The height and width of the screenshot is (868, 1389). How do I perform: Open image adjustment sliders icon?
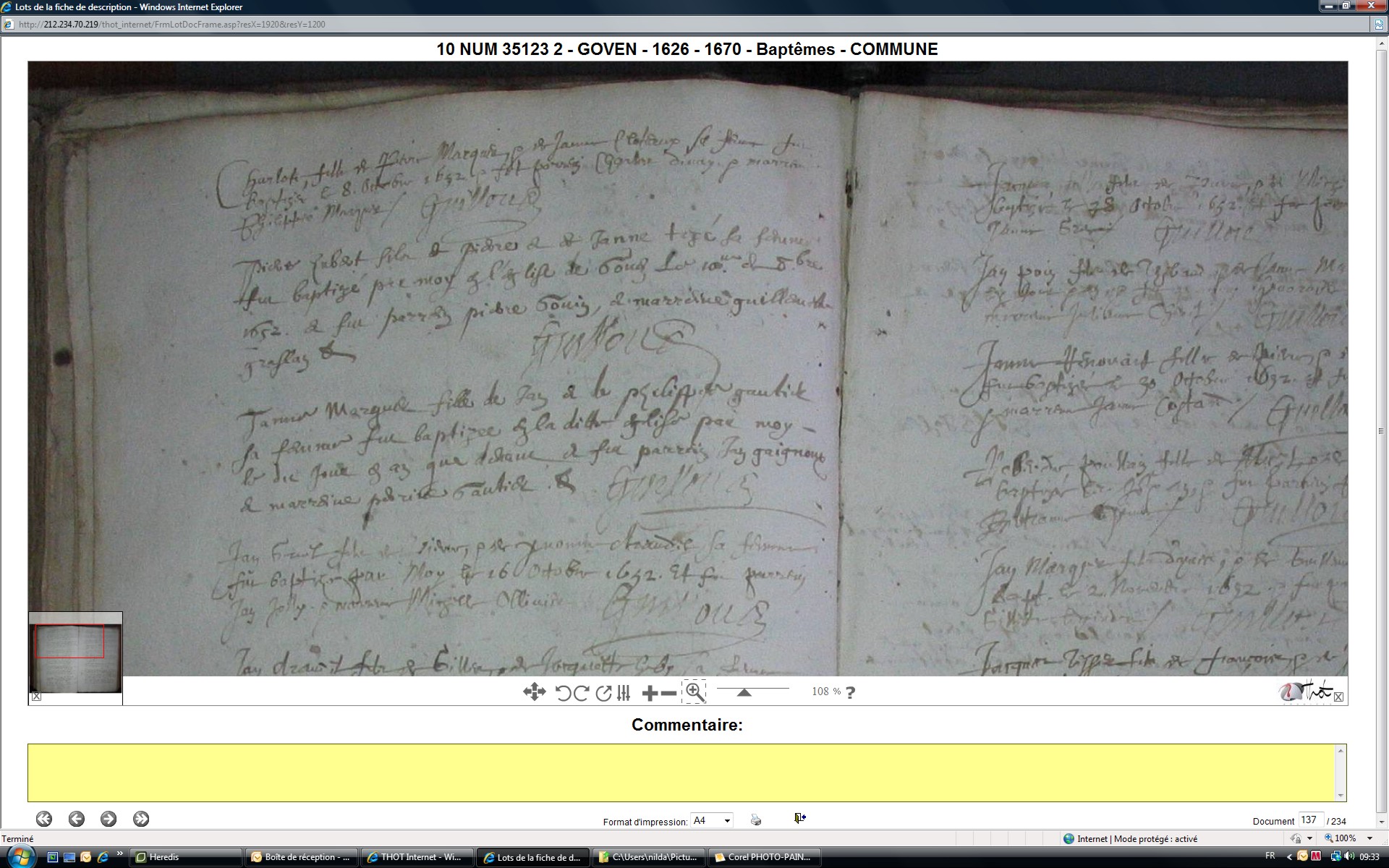coord(624,693)
